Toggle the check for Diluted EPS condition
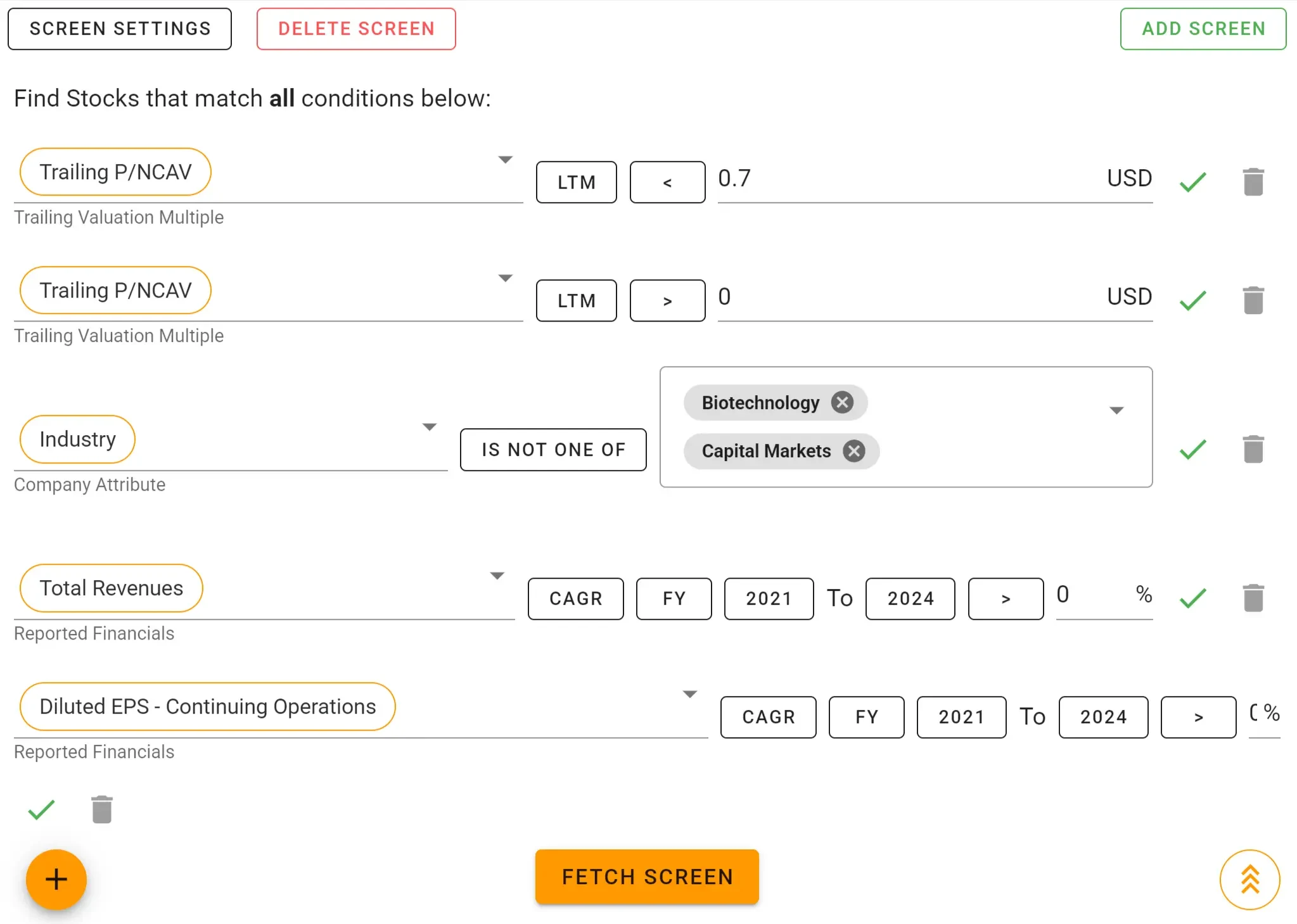1297x924 pixels. 42,809
